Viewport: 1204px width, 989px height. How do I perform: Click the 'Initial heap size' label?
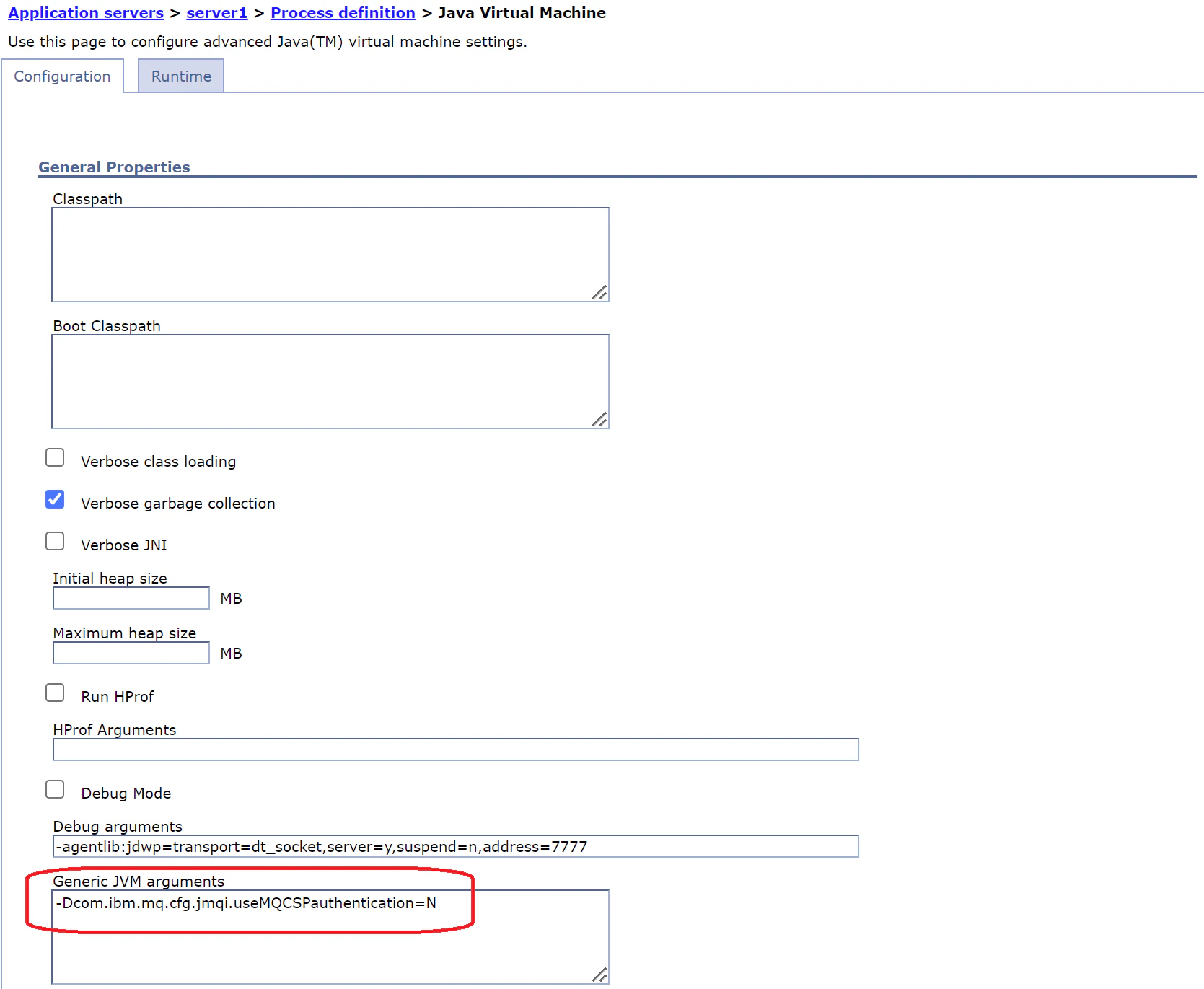[110, 579]
